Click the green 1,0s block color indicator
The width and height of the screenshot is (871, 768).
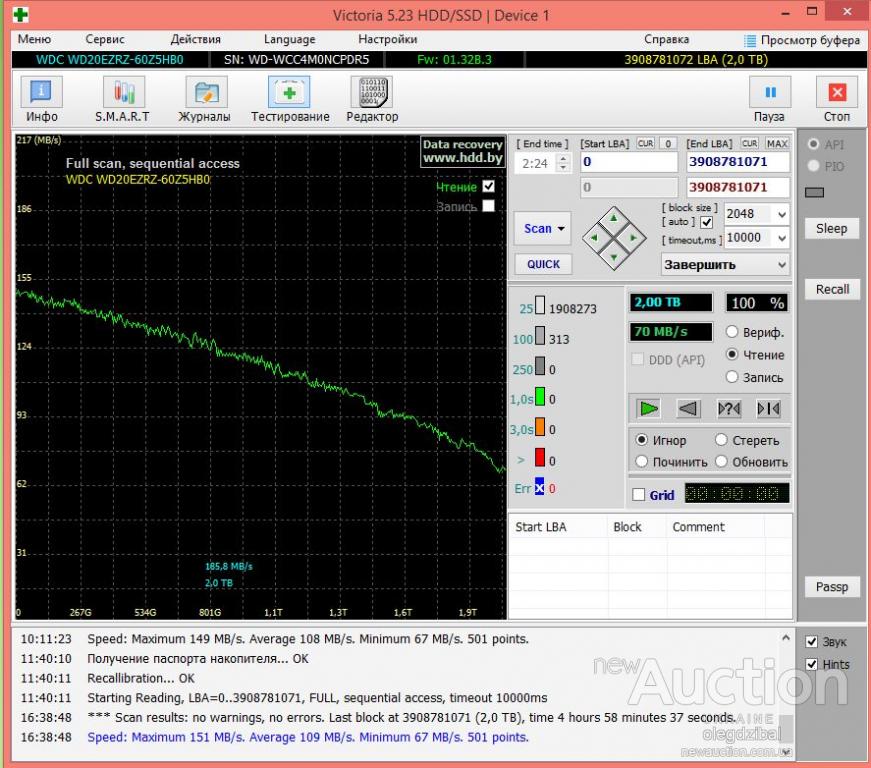pyautogui.click(x=540, y=397)
